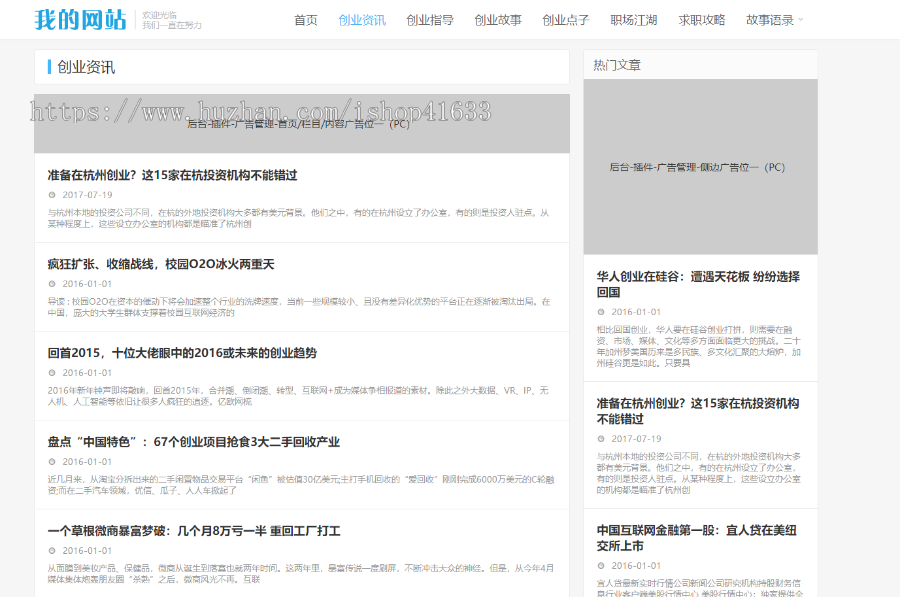Open the 首页 menu item
900x597 pixels.
click(x=306, y=20)
